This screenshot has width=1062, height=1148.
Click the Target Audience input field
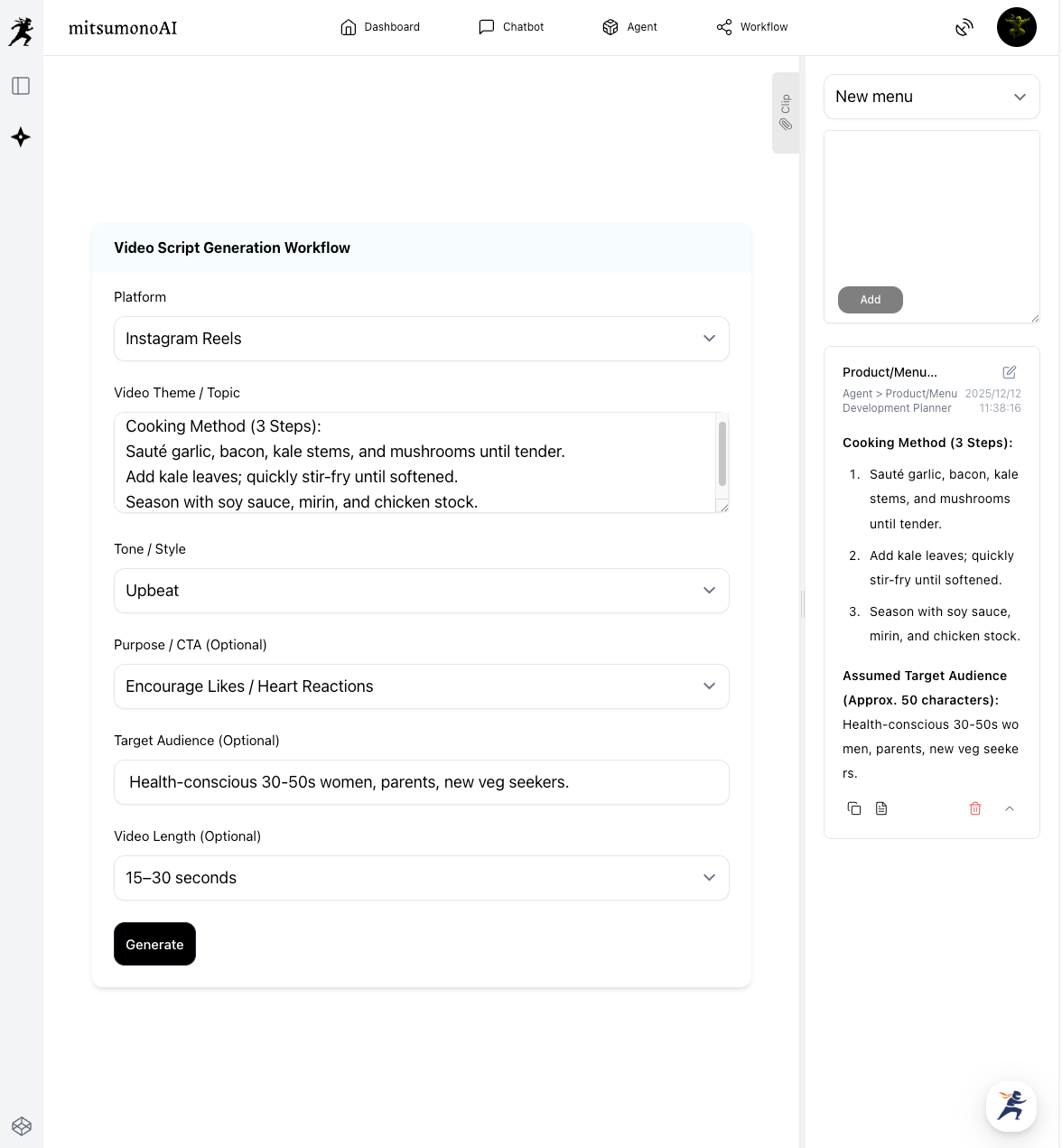(422, 782)
